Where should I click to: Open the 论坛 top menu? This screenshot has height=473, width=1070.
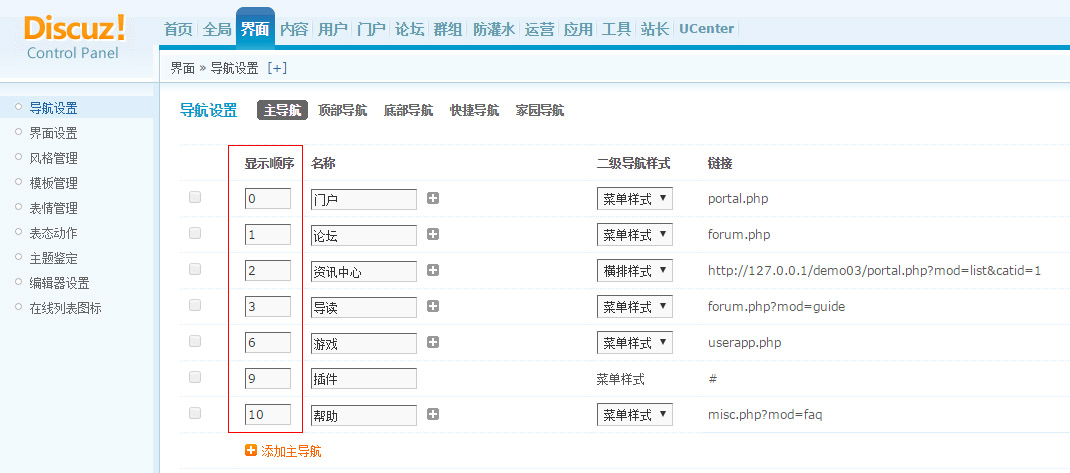(x=410, y=29)
